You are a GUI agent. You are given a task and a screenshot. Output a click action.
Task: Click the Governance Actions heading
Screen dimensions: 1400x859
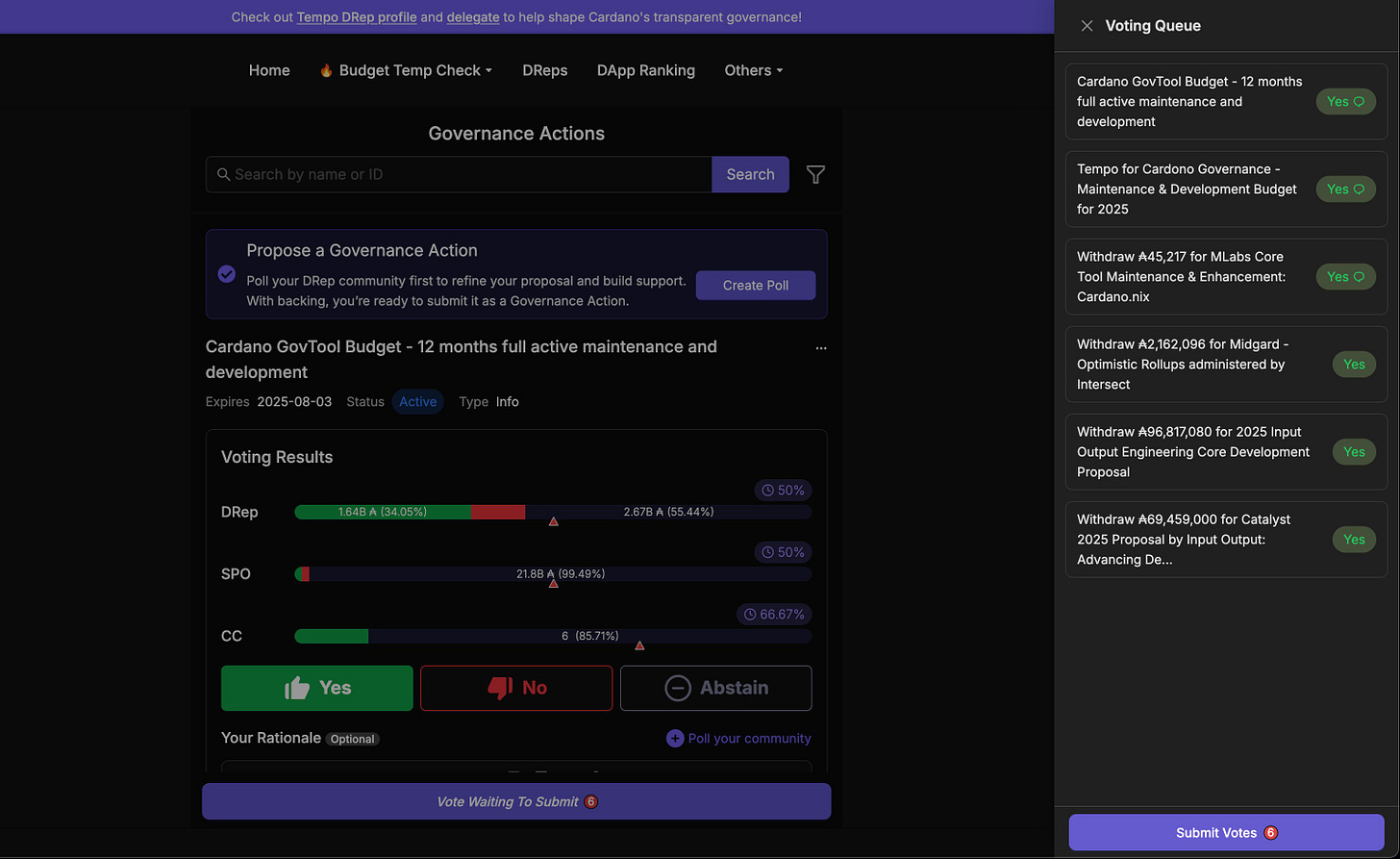coord(516,134)
